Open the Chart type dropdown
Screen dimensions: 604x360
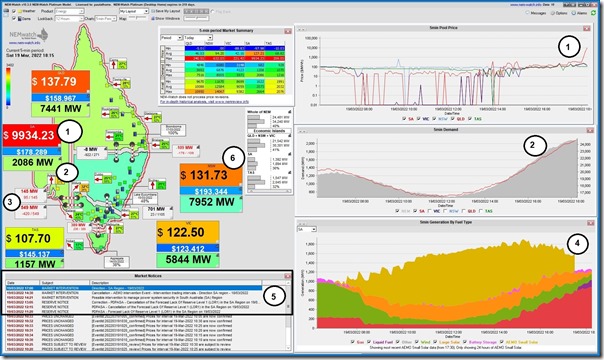pos(106,18)
